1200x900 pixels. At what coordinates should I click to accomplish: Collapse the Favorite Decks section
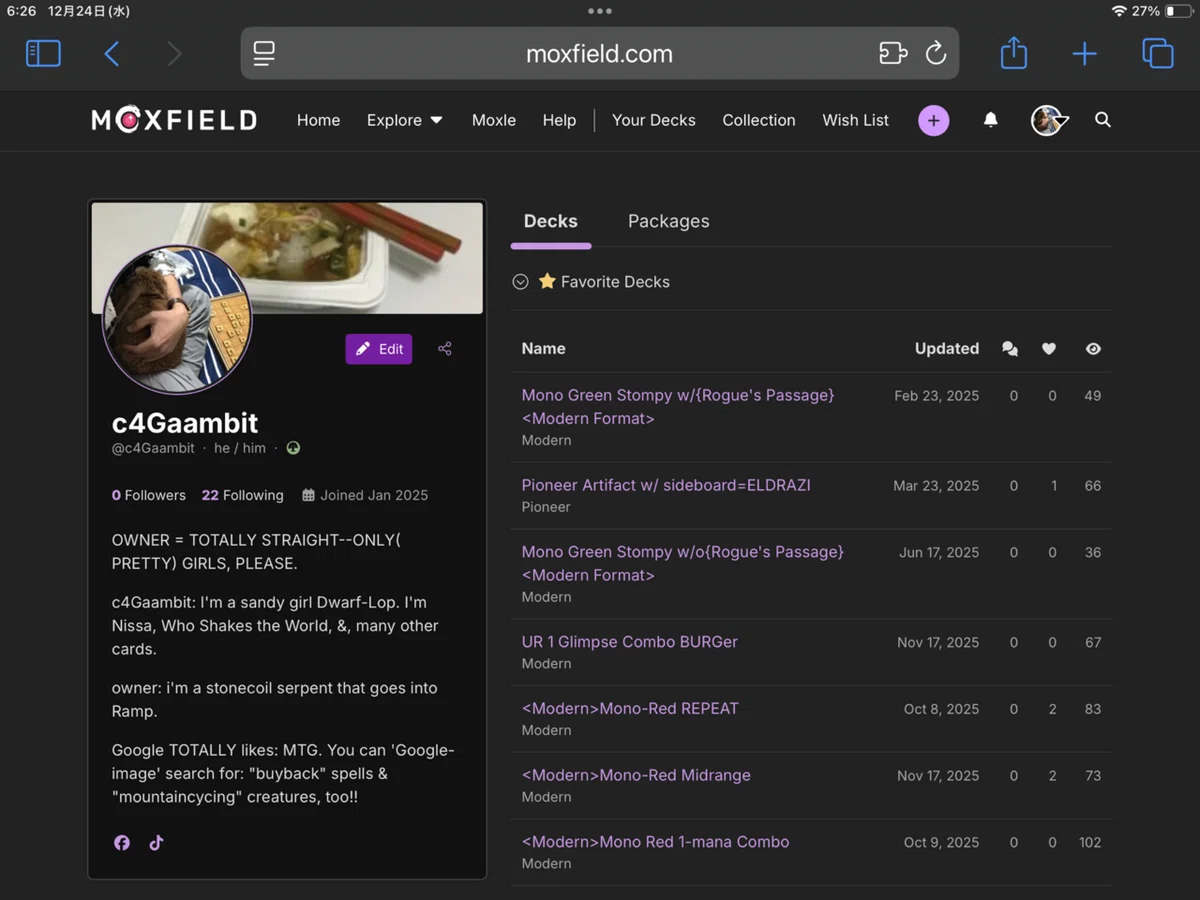click(x=520, y=282)
